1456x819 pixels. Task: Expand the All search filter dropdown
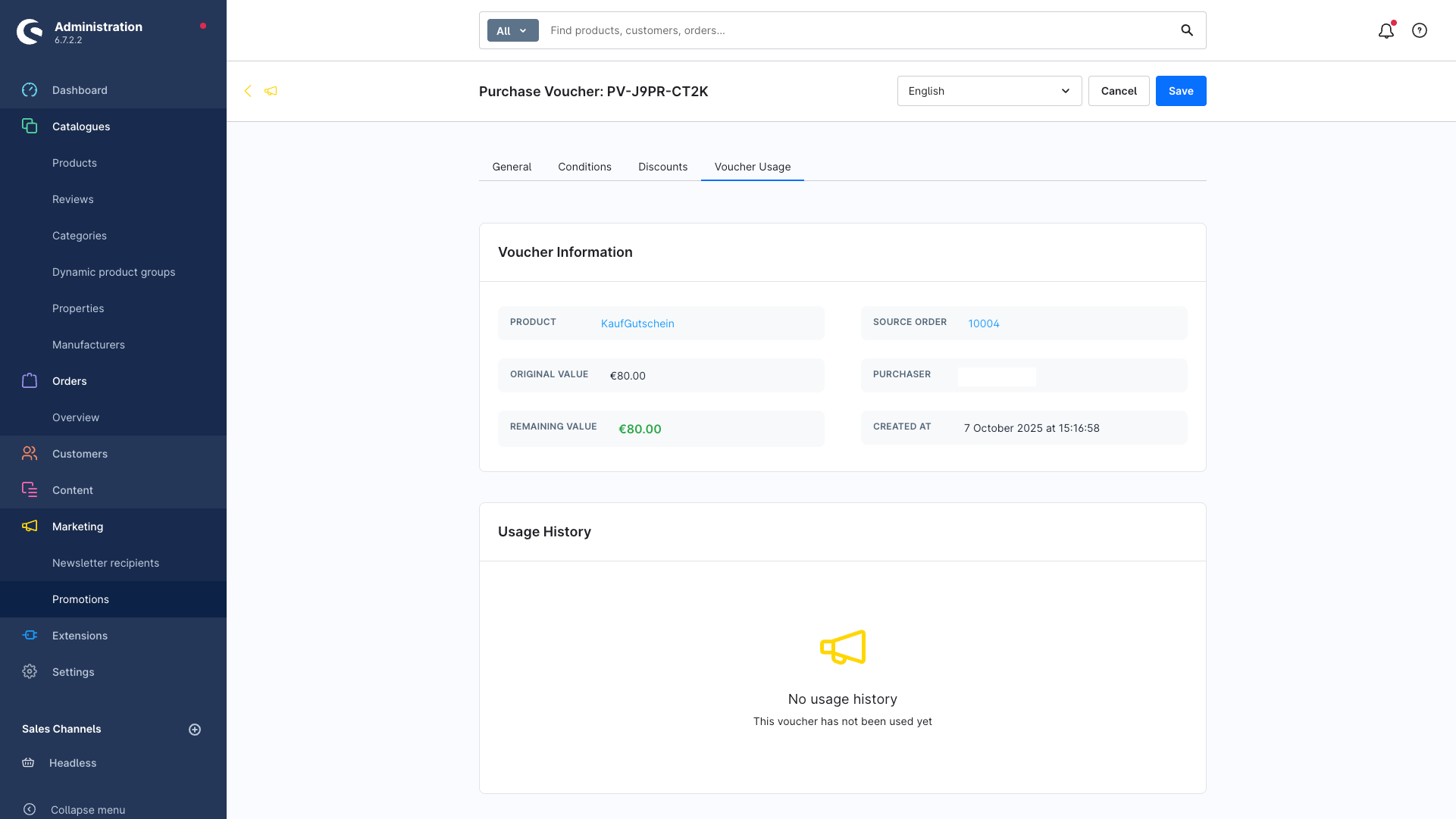tap(512, 31)
